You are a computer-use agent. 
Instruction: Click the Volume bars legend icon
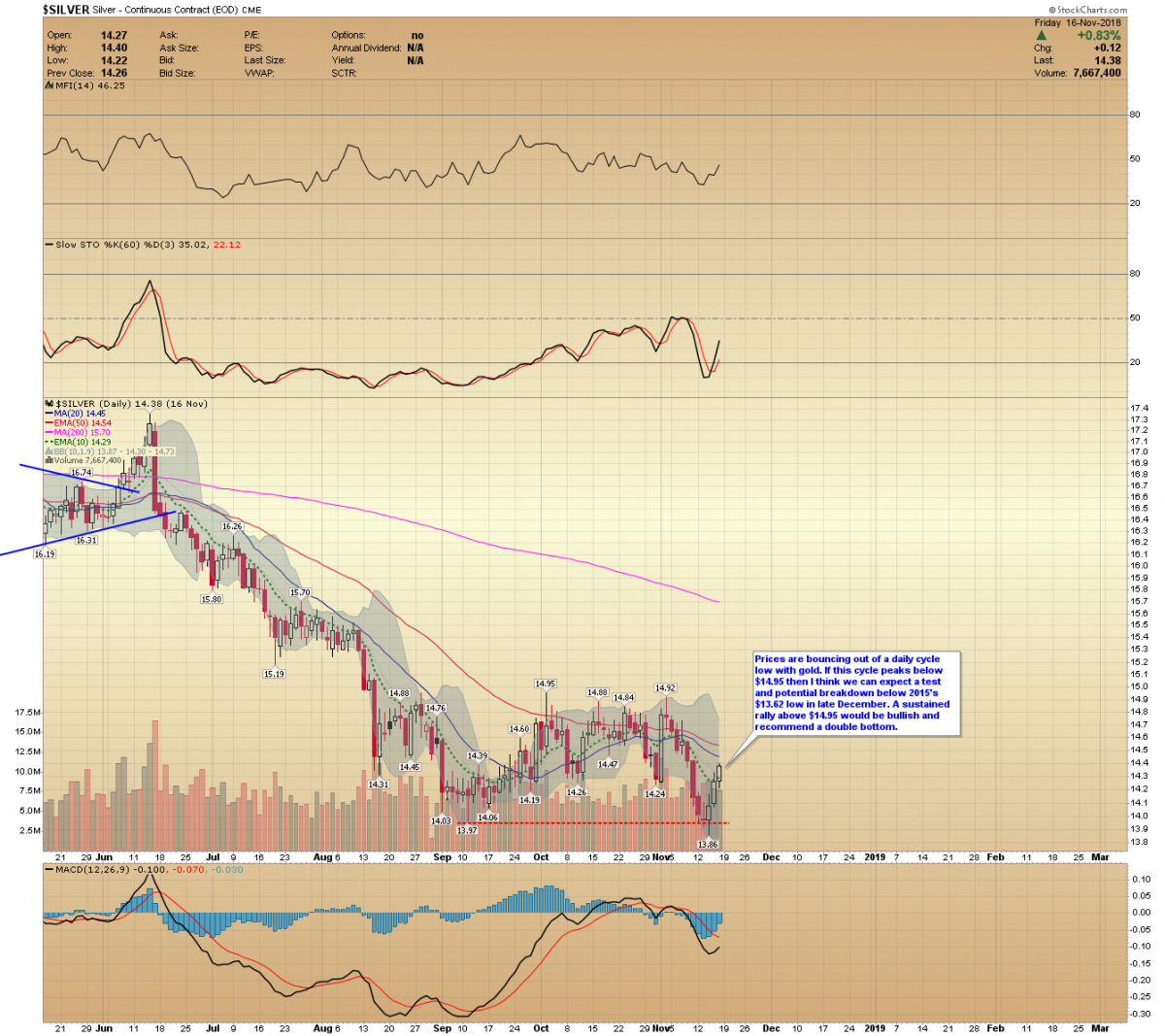(50, 461)
